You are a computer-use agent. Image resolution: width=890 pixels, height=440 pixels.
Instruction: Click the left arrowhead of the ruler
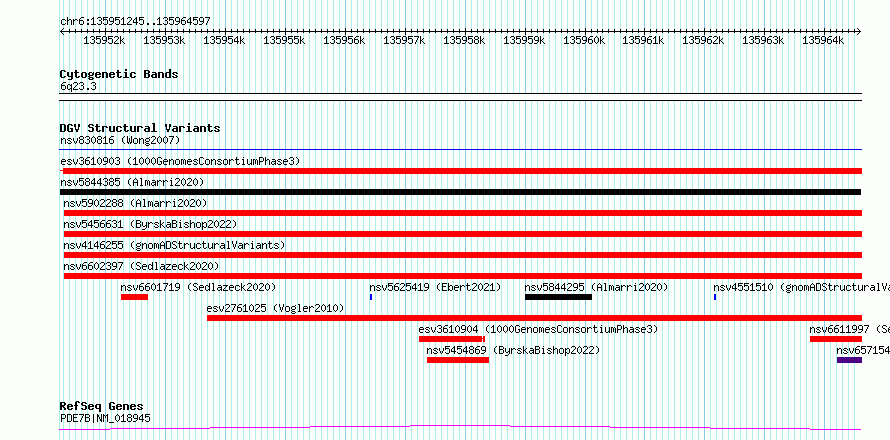click(x=62, y=32)
